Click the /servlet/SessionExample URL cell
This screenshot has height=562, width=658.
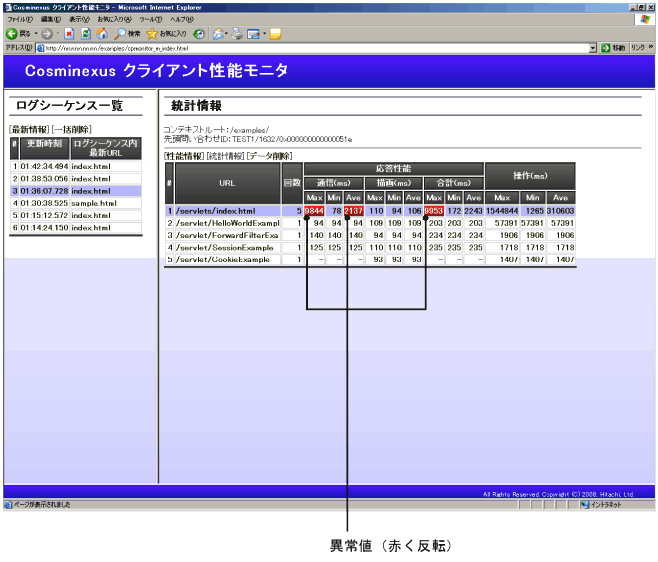[228, 247]
